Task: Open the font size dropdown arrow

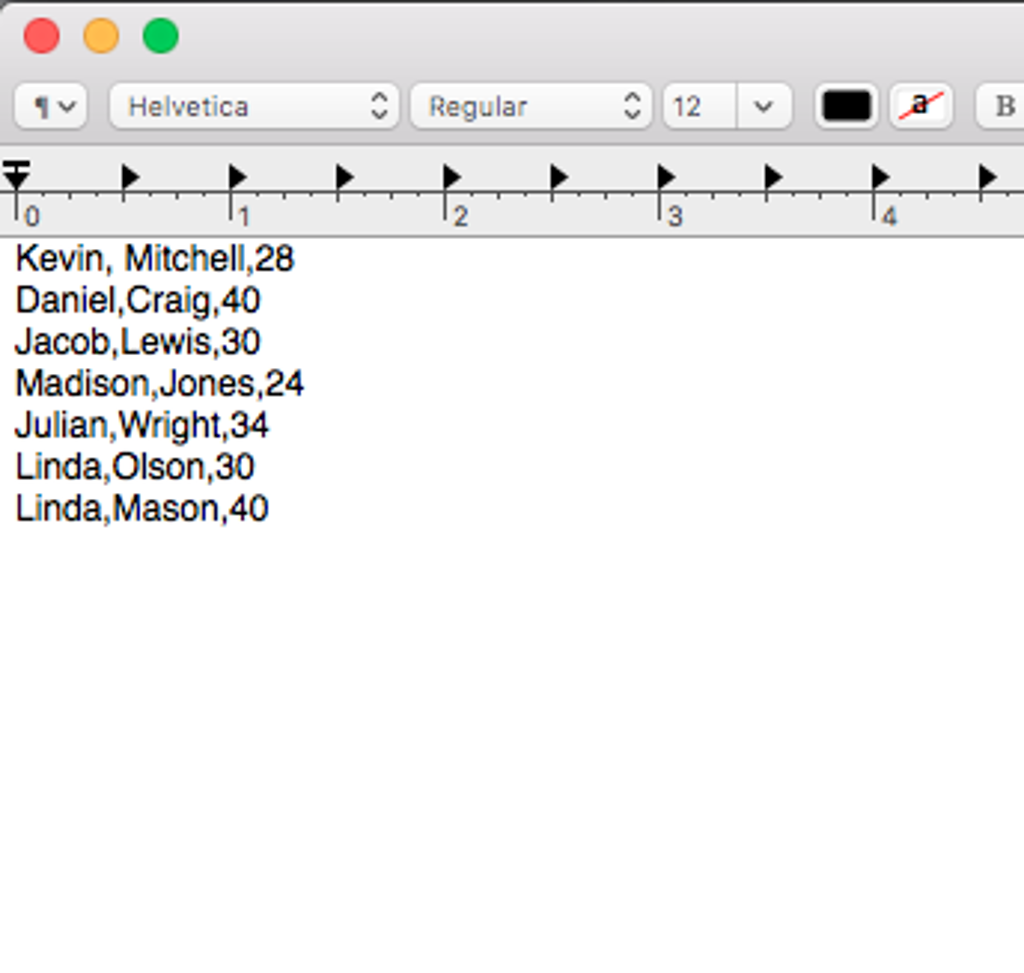Action: [763, 106]
